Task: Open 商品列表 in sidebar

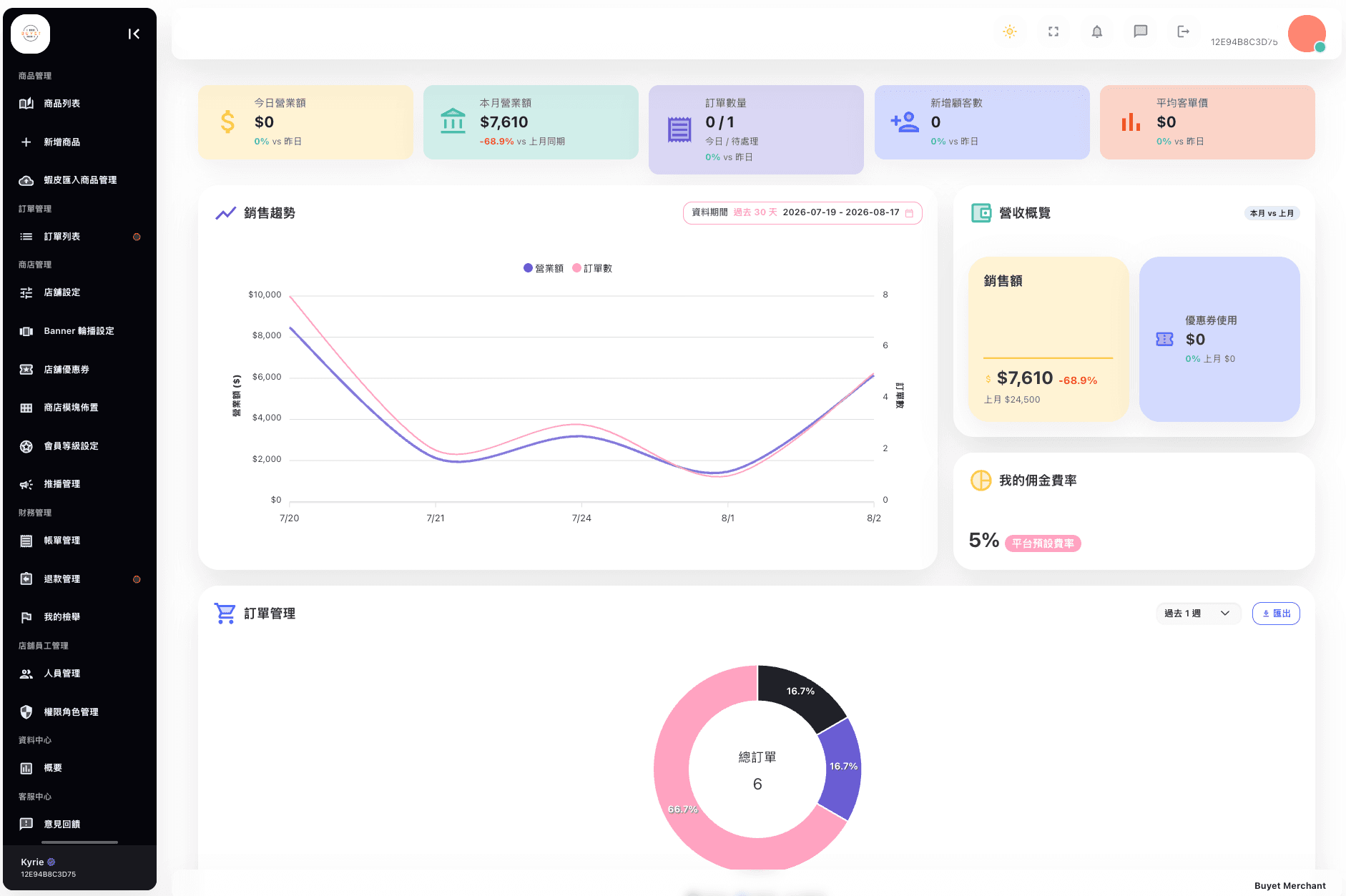Action: 79,104
